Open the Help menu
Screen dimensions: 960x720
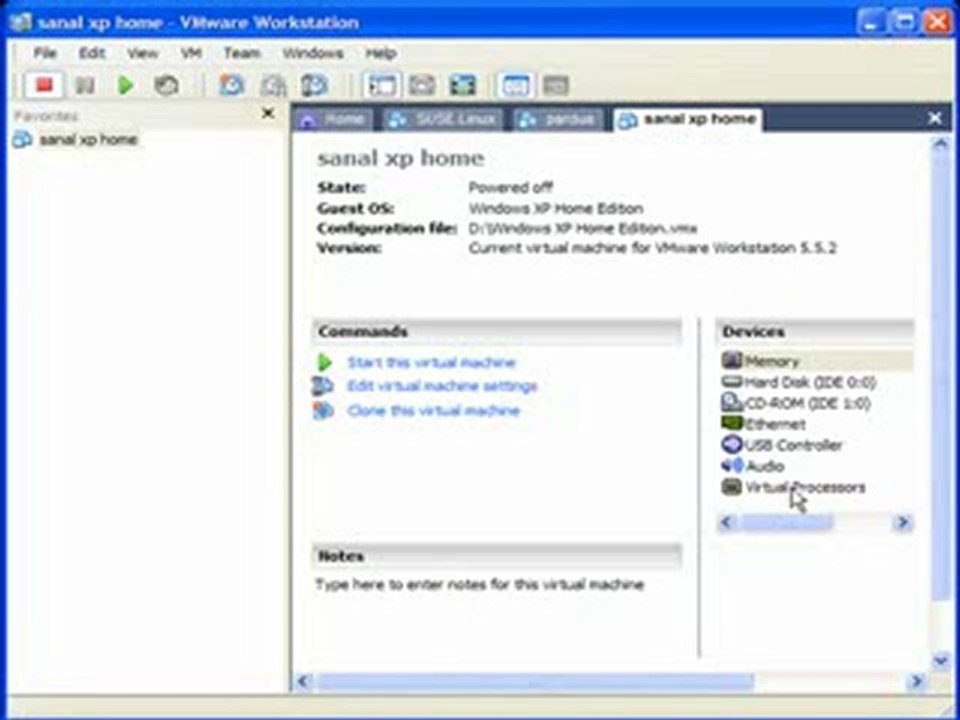point(381,53)
